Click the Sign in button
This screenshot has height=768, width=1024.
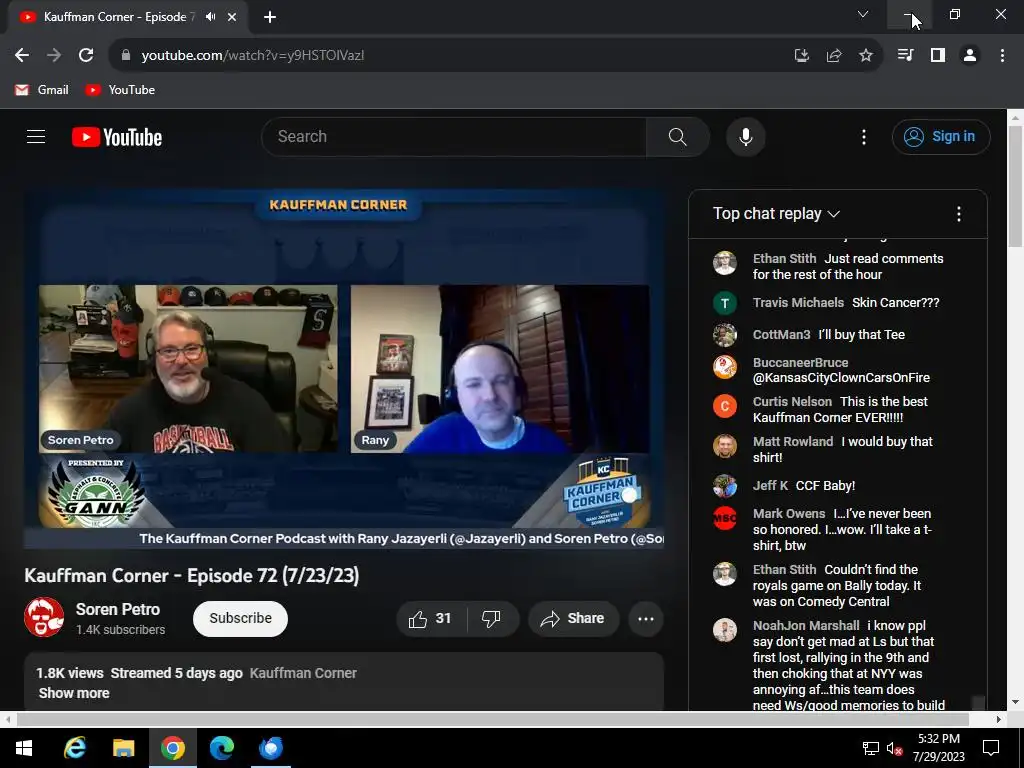click(940, 136)
